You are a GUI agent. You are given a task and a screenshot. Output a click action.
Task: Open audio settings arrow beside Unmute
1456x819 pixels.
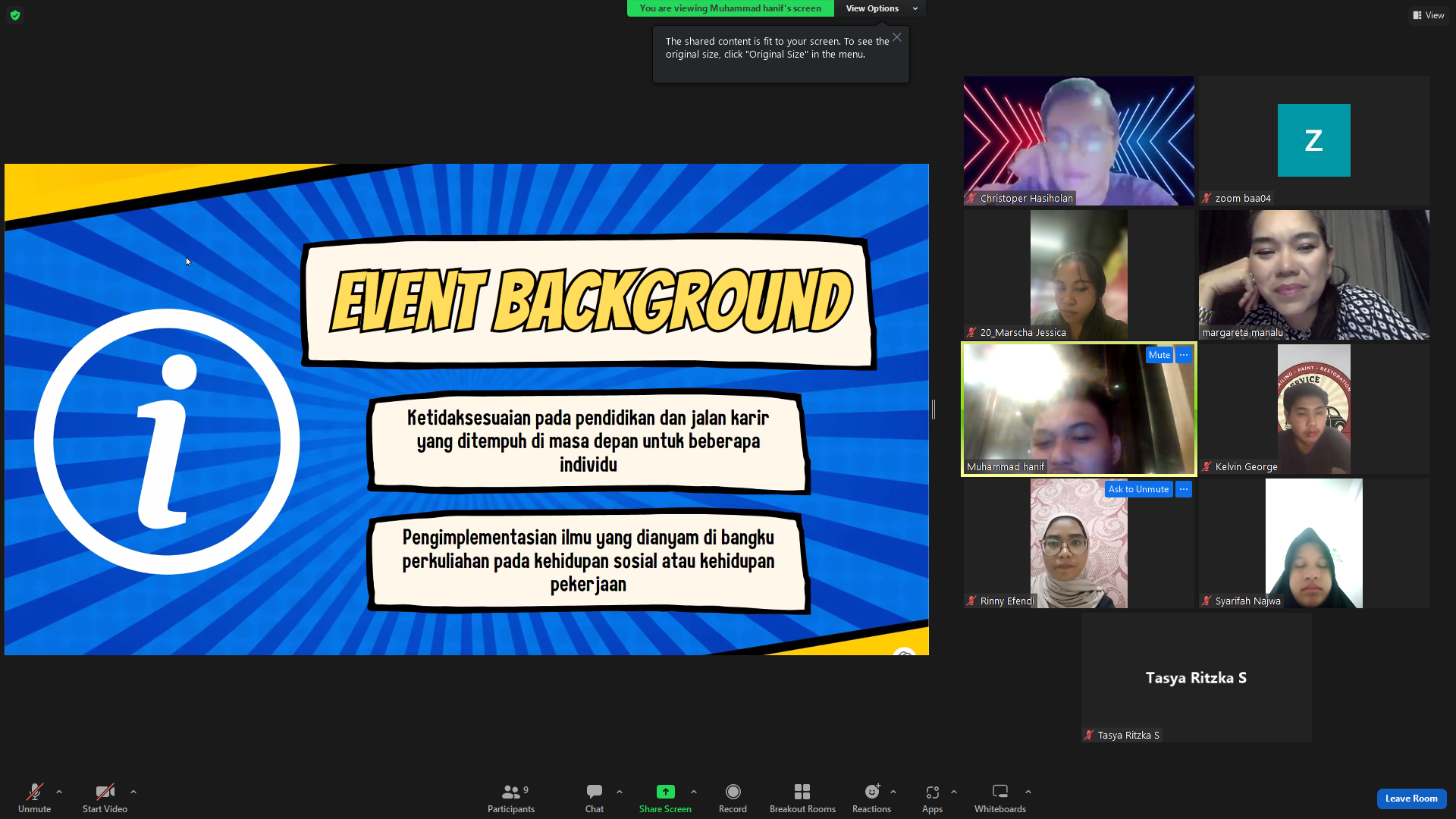point(59,792)
